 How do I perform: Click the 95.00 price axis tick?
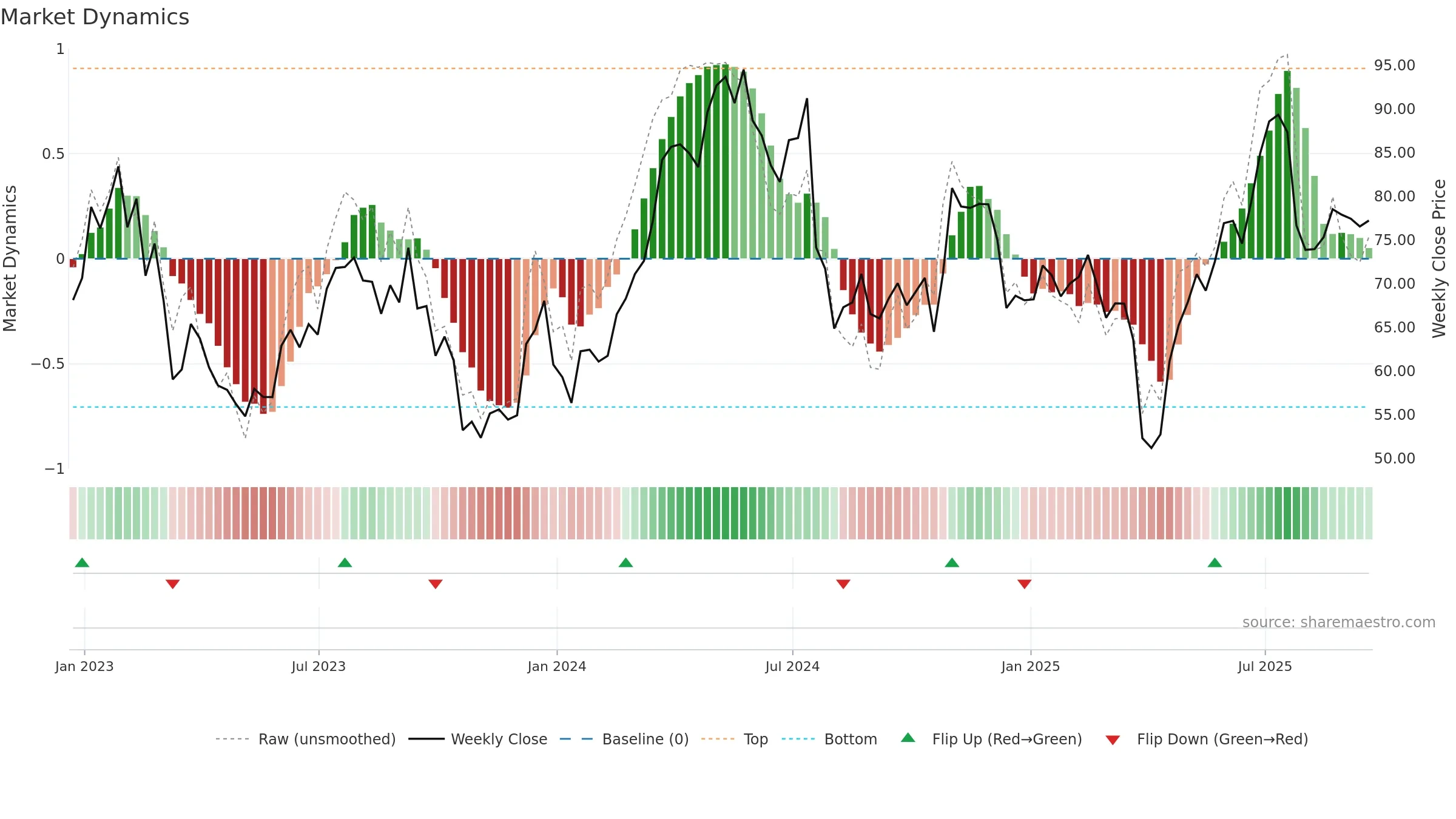click(x=1394, y=66)
